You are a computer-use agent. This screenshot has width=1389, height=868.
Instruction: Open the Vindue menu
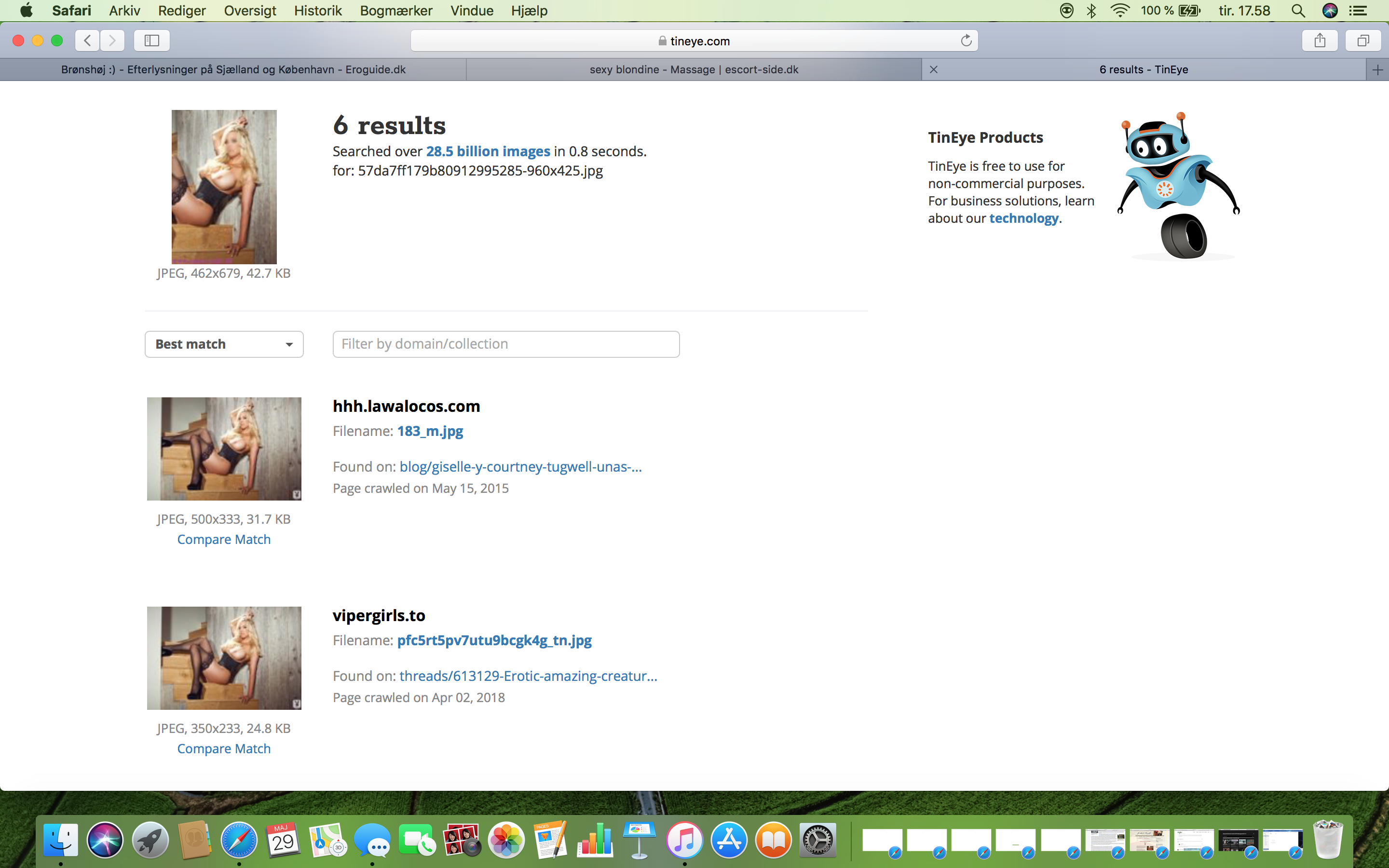(x=472, y=10)
